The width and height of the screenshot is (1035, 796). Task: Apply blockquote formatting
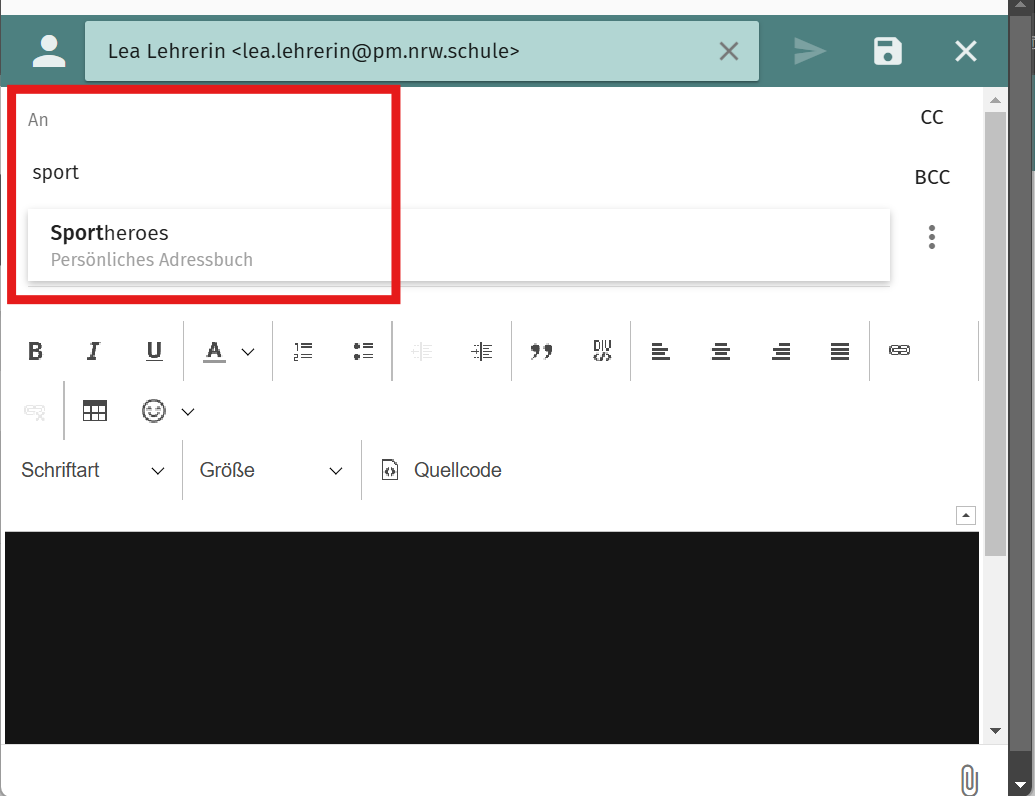point(542,351)
